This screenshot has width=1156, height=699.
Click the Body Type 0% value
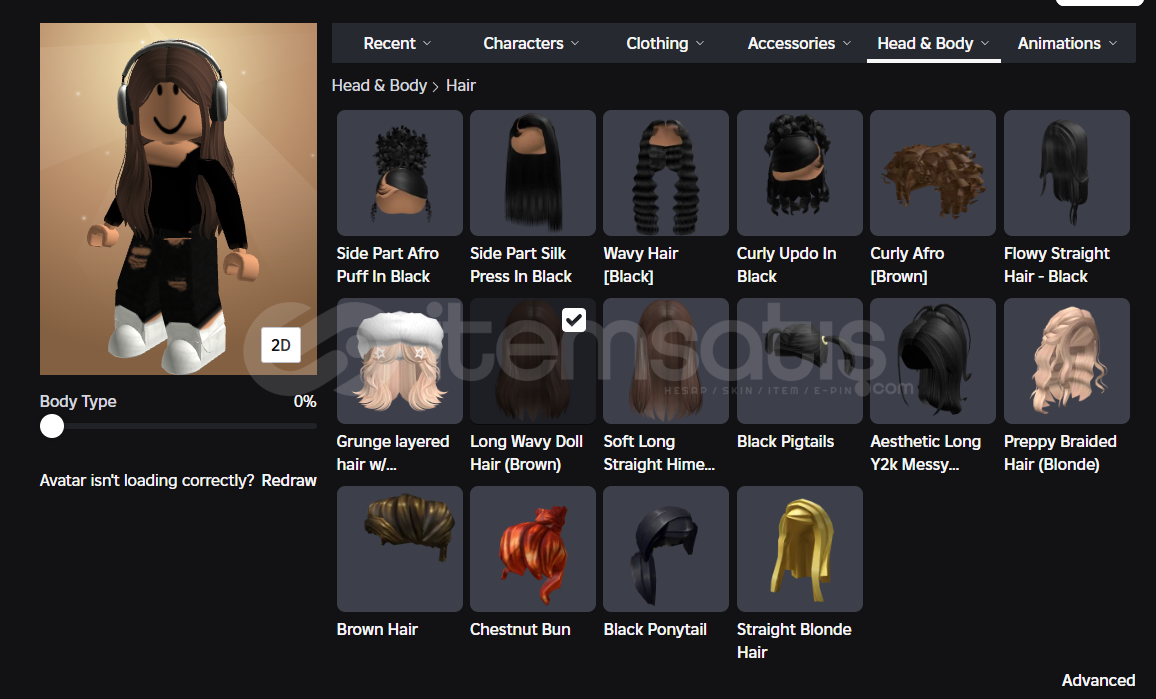point(305,401)
